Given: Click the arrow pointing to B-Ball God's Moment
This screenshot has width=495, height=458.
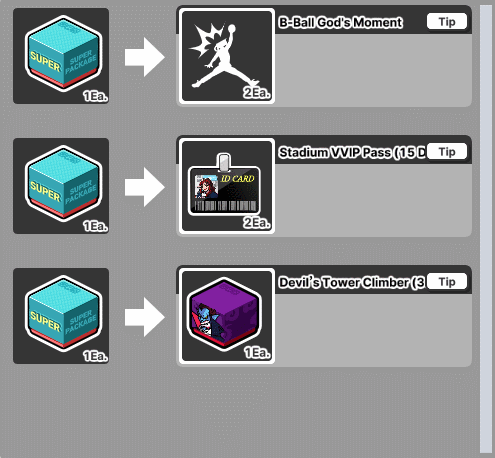Looking at the screenshot, I should pyautogui.click(x=145, y=57).
